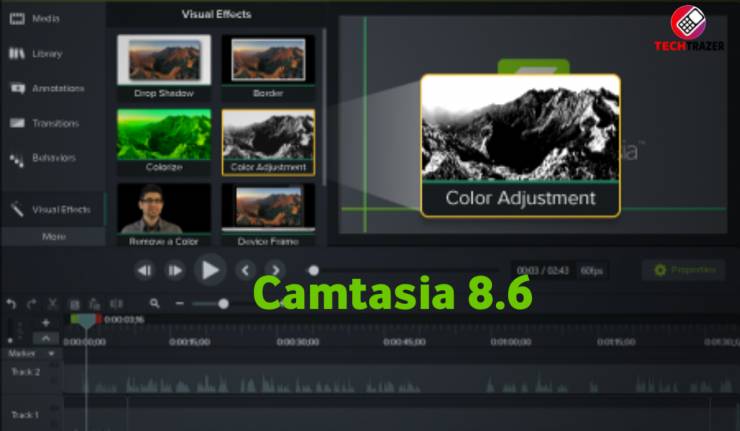Click the Media filmstrip icon
The image size is (740, 431).
(17, 19)
